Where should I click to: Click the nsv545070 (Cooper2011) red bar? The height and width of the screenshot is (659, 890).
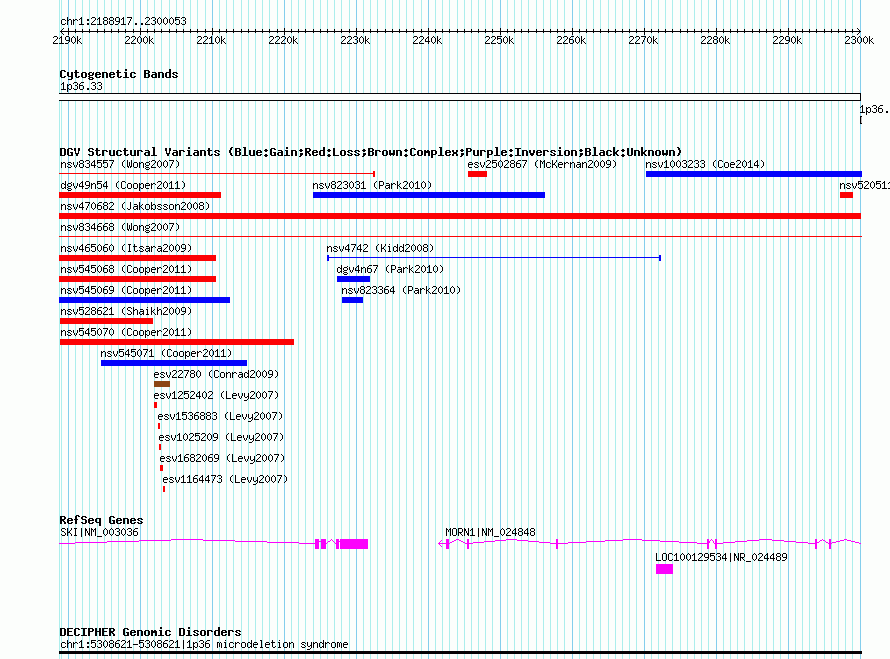point(177,342)
